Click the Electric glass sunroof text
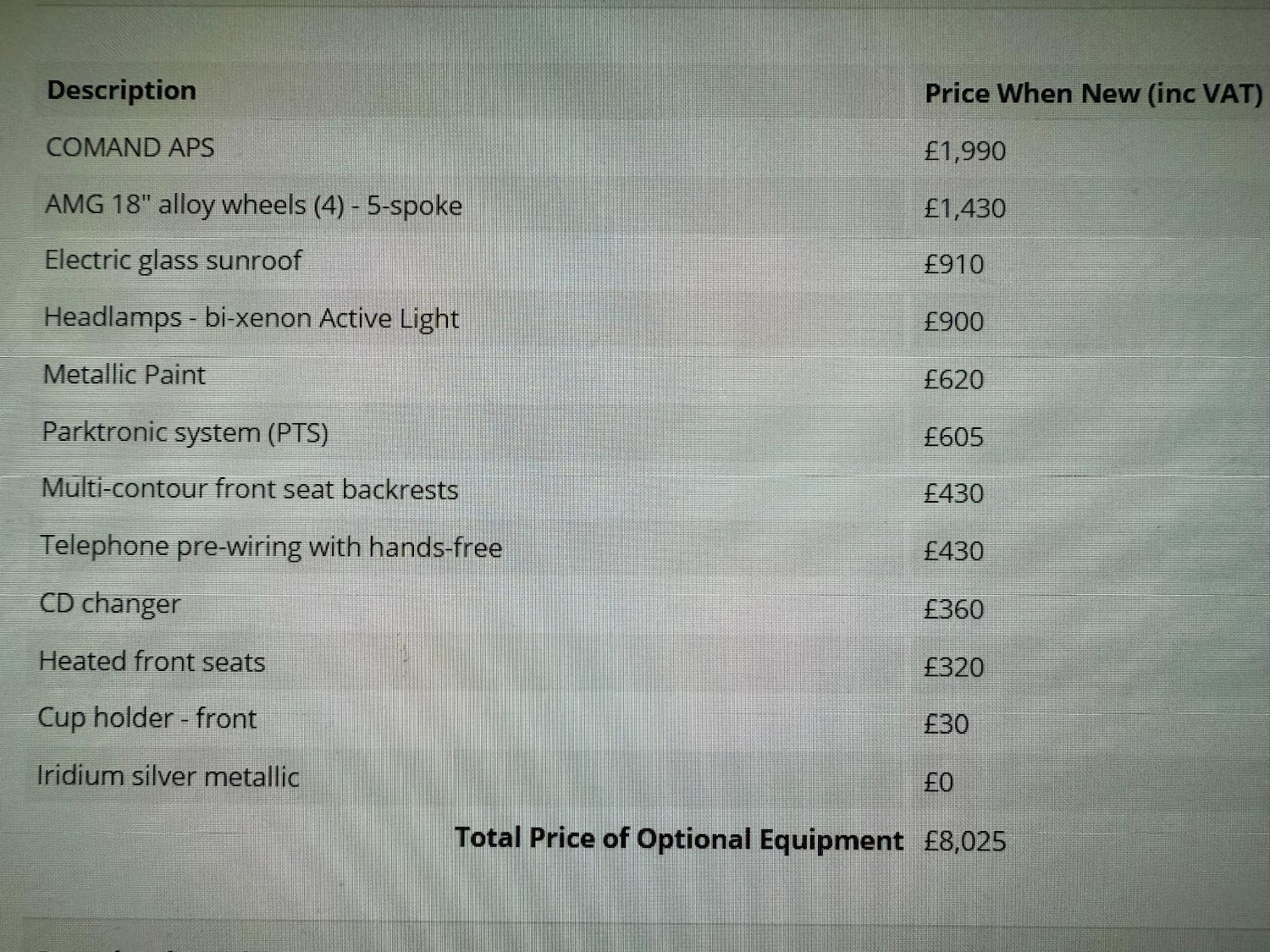 coord(173,261)
